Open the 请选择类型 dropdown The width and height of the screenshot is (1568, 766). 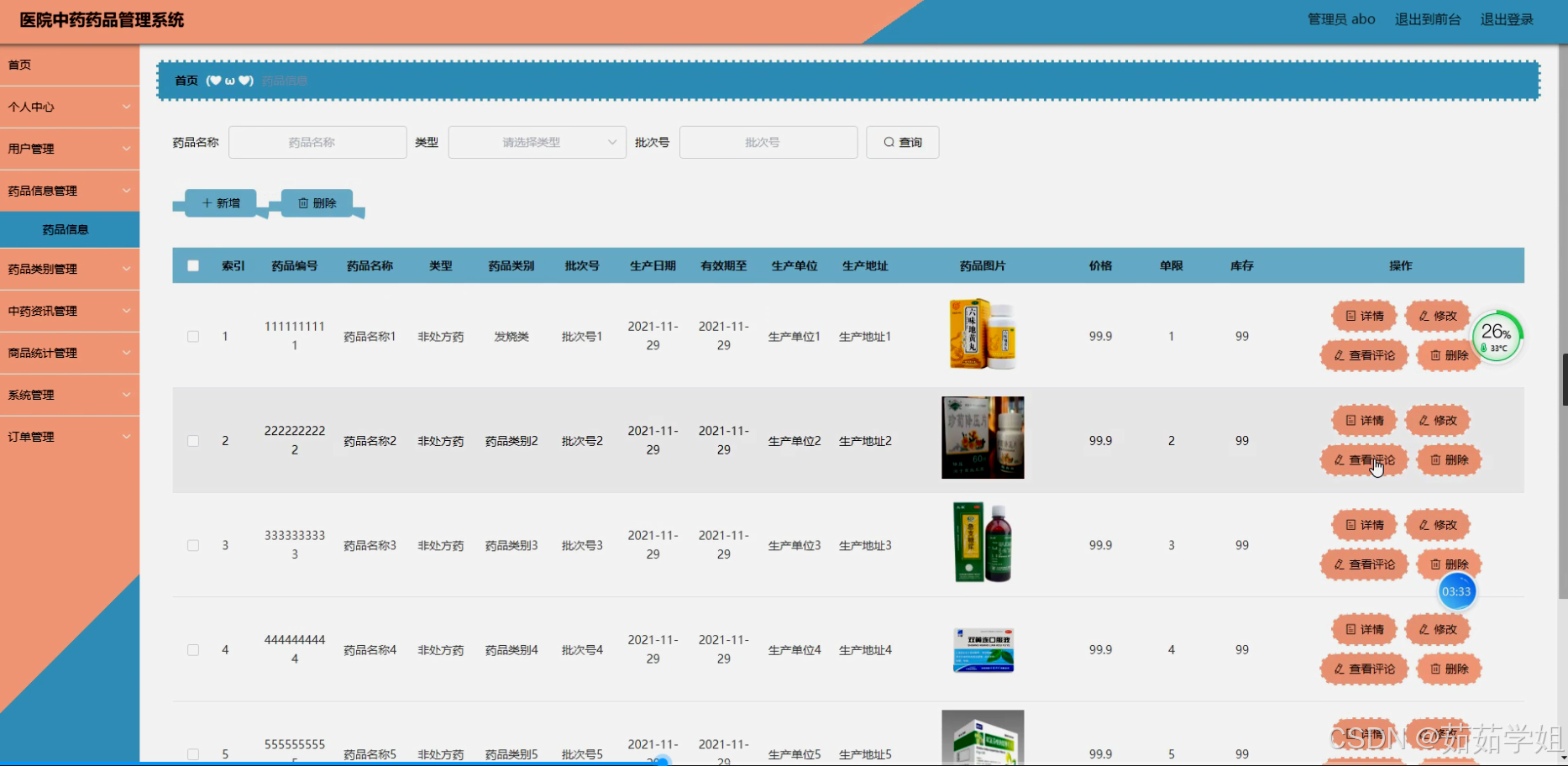tap(537, 142)
